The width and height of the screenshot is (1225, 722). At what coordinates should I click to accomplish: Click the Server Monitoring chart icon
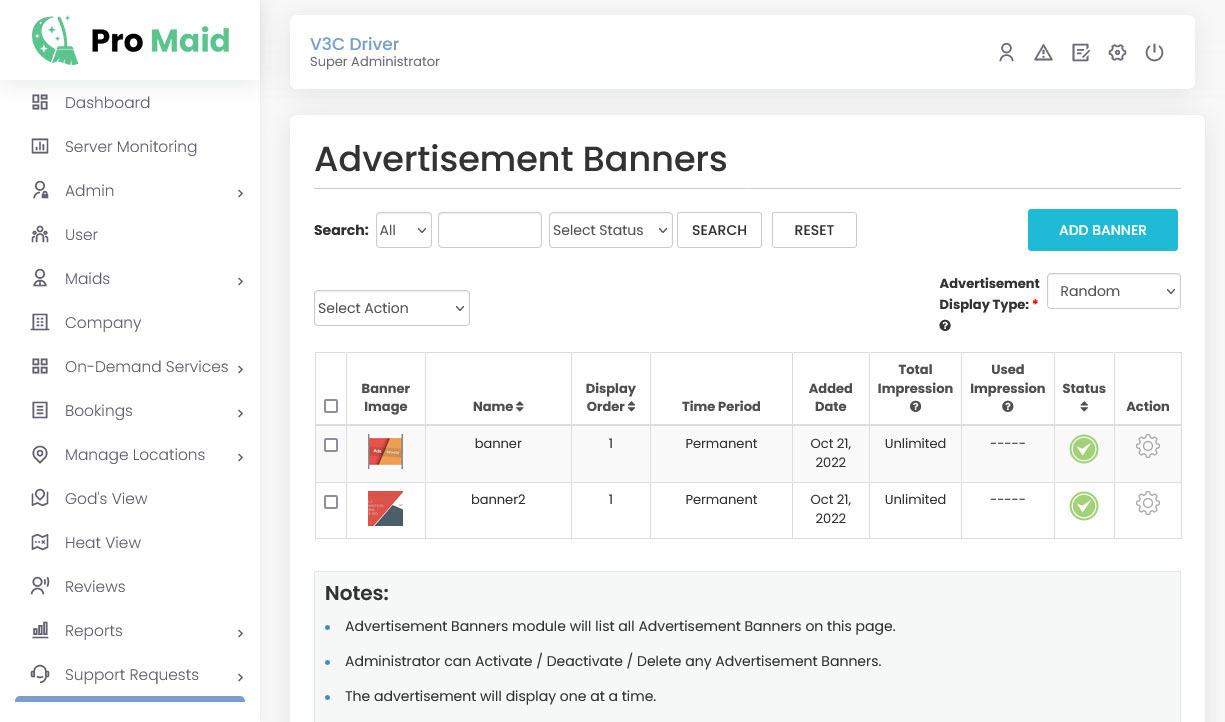point(40,146)
